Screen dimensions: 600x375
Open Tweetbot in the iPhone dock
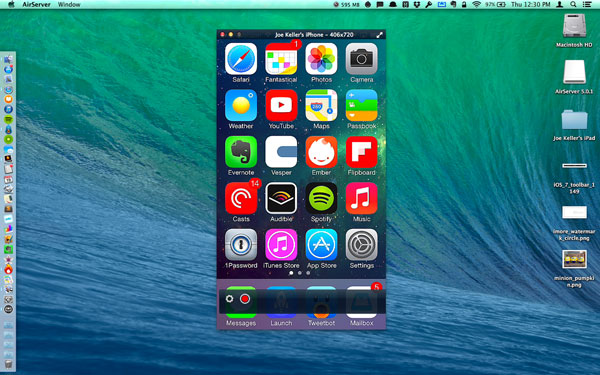[321, 302]
